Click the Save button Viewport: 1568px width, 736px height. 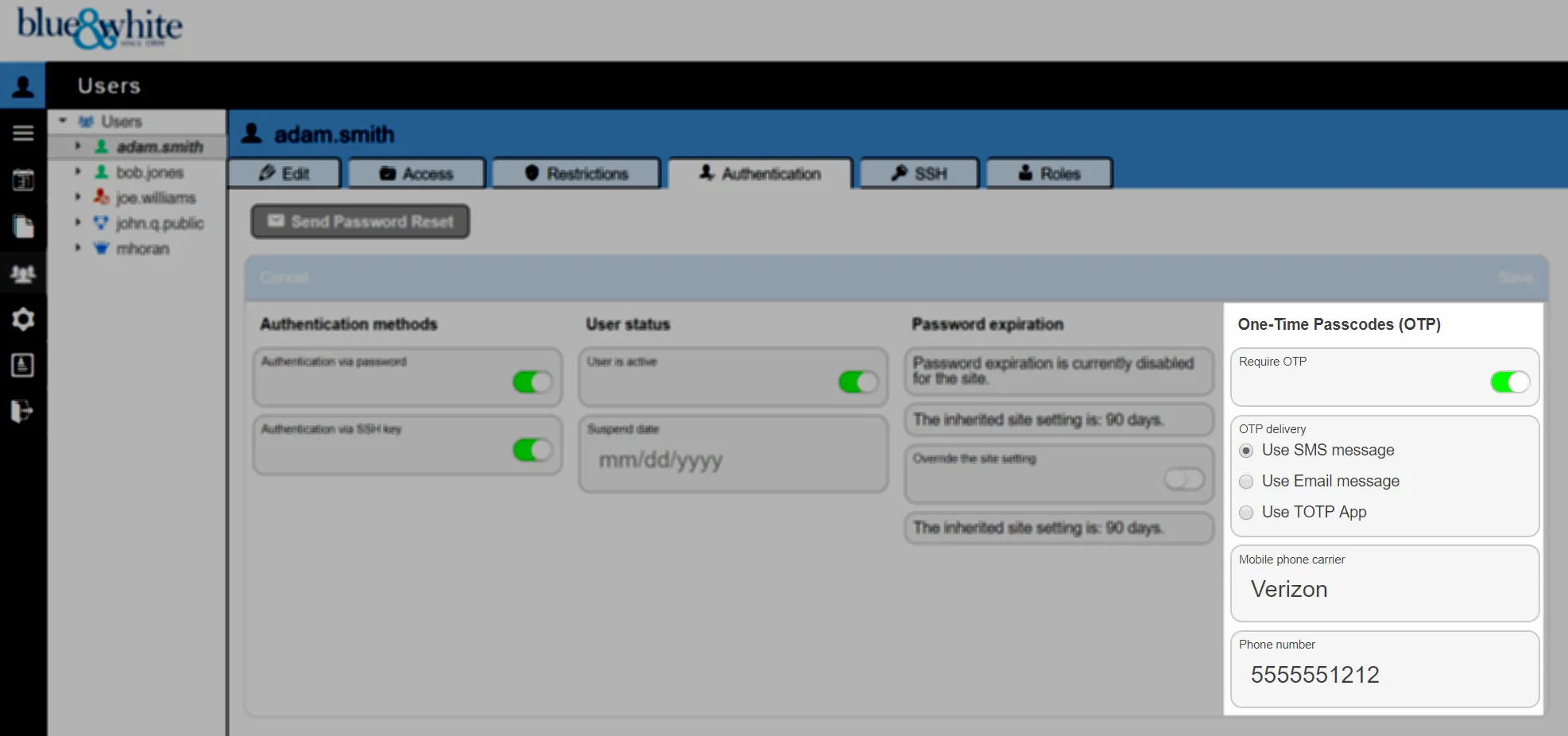pos(1515,277)
